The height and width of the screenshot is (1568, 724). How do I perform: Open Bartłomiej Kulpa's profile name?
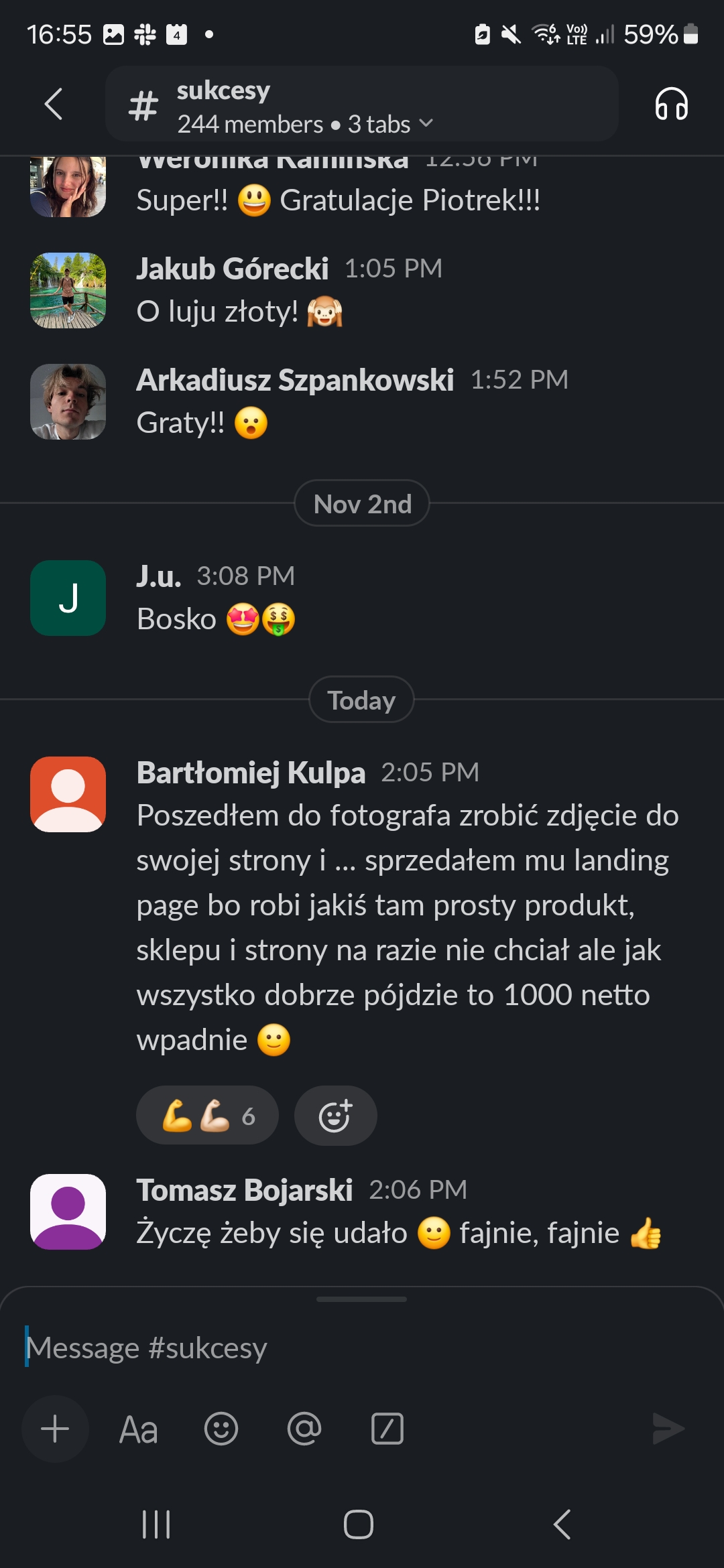pyautogui.click(x=251, y=773)
